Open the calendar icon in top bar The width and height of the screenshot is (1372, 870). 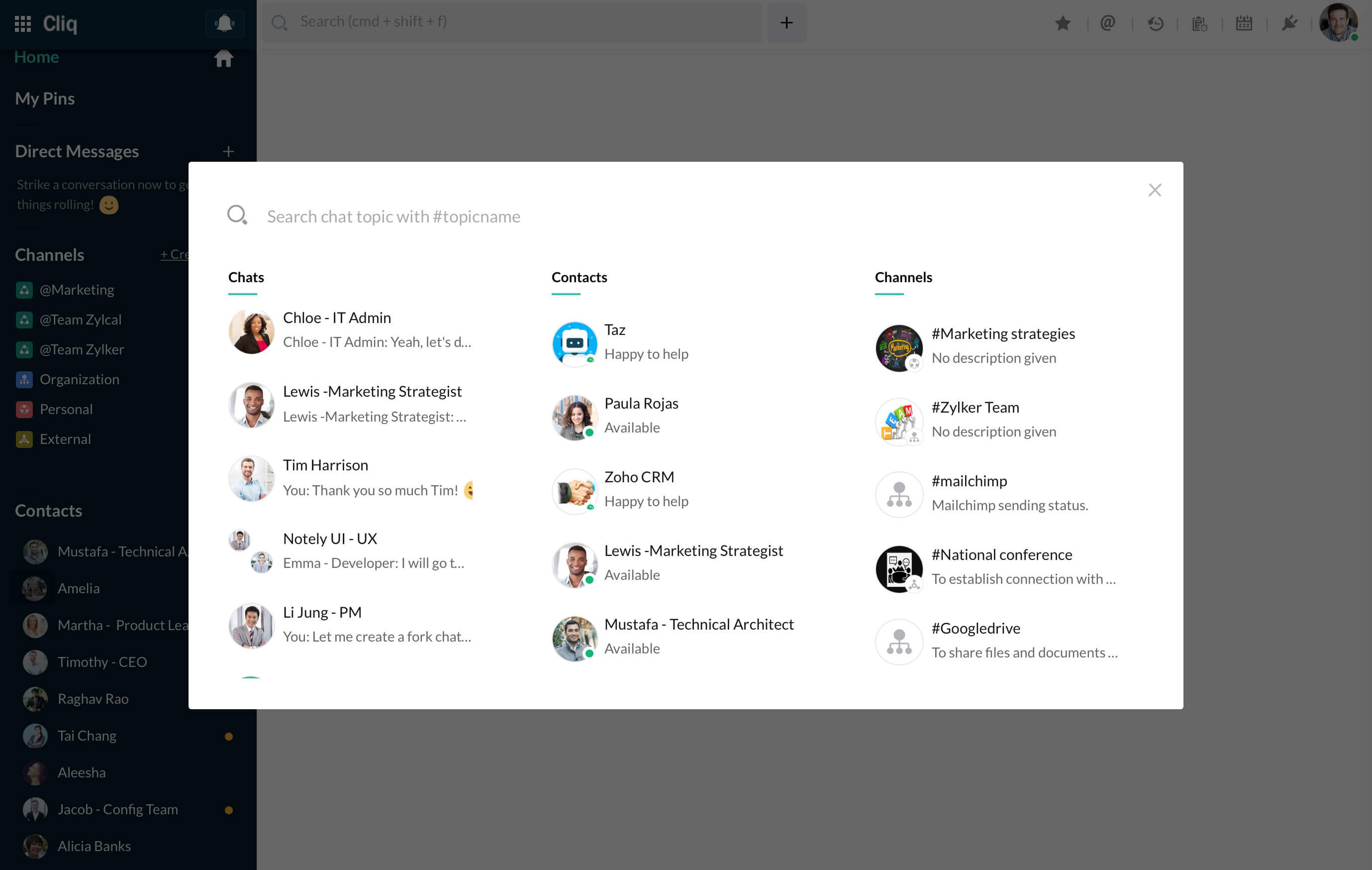pyautogui.click(x=1243, y=23)
